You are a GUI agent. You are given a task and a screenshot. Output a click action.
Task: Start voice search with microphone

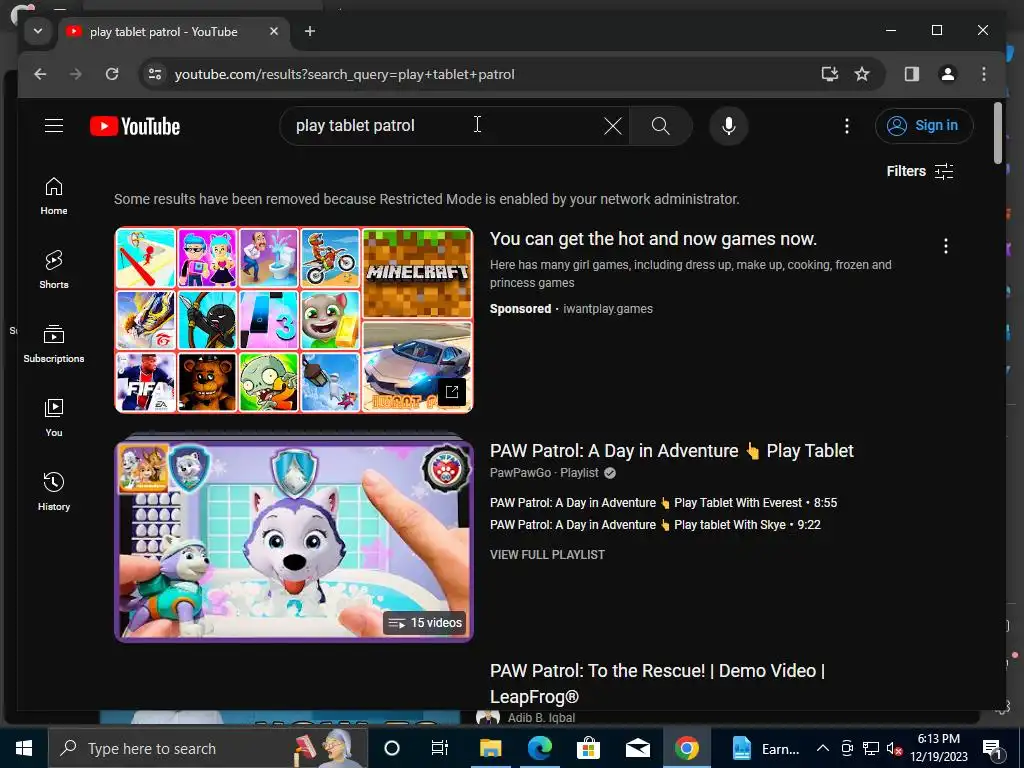729,126
